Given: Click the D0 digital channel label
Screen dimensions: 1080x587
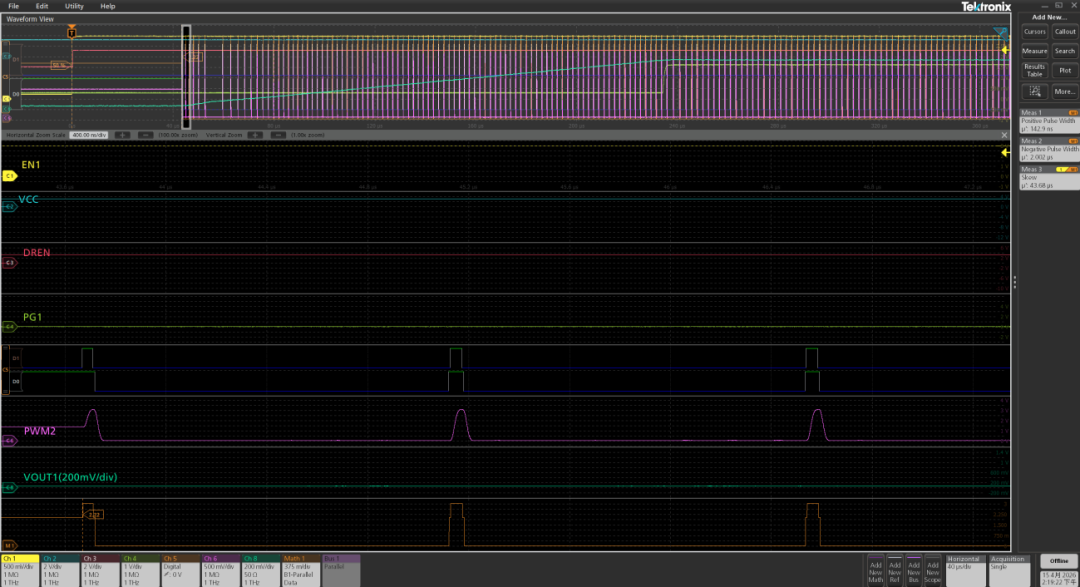Looking at the screenshot, I should 16,381.
